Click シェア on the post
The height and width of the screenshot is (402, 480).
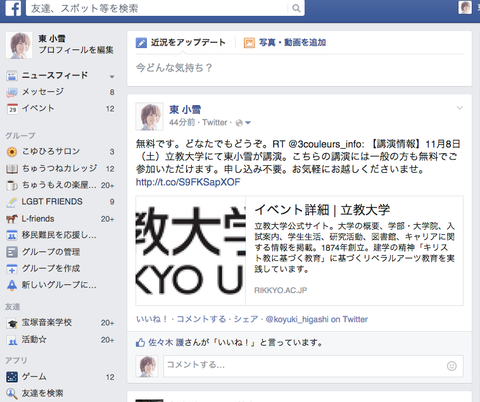pos(246,319)
